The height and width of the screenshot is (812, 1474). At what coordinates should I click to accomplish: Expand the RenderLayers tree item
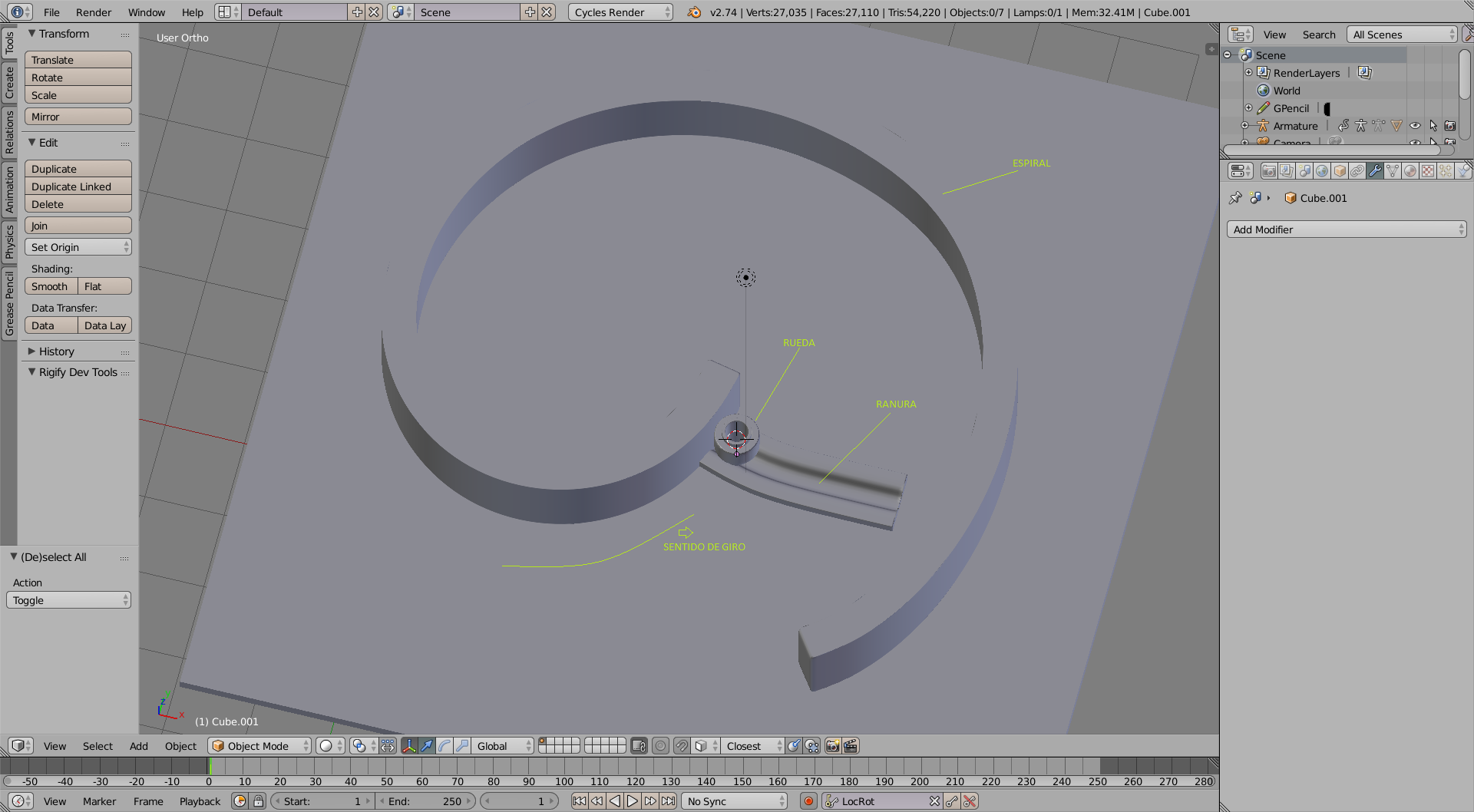pyautogui.click(x=1248, y=73)
